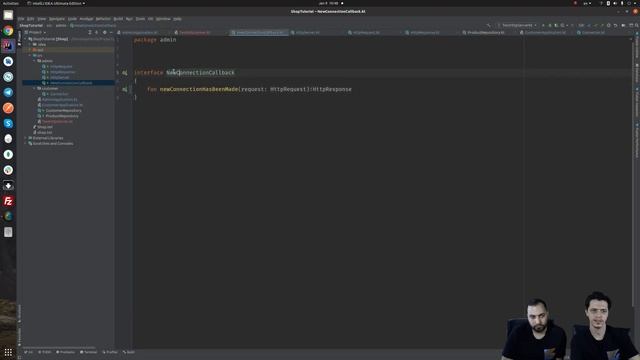Image resolution: width=640 pixels, height=360 pixels.
Task: Open the Build tool window
Action: 129,352
